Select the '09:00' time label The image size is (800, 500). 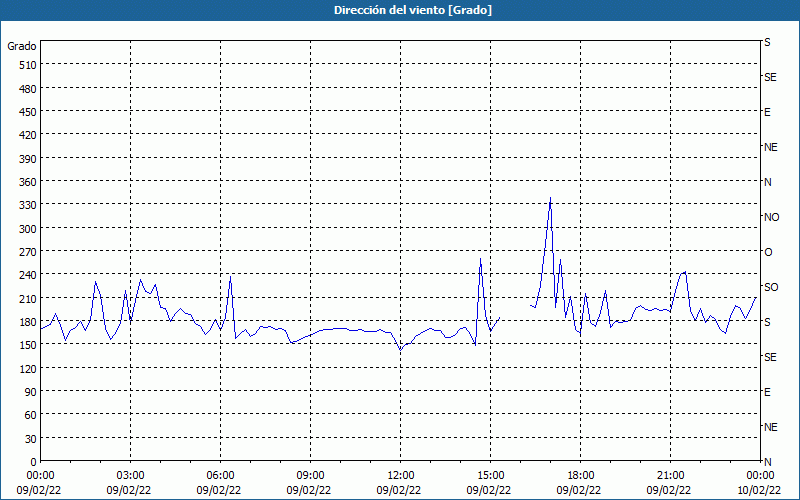[310, 476]
